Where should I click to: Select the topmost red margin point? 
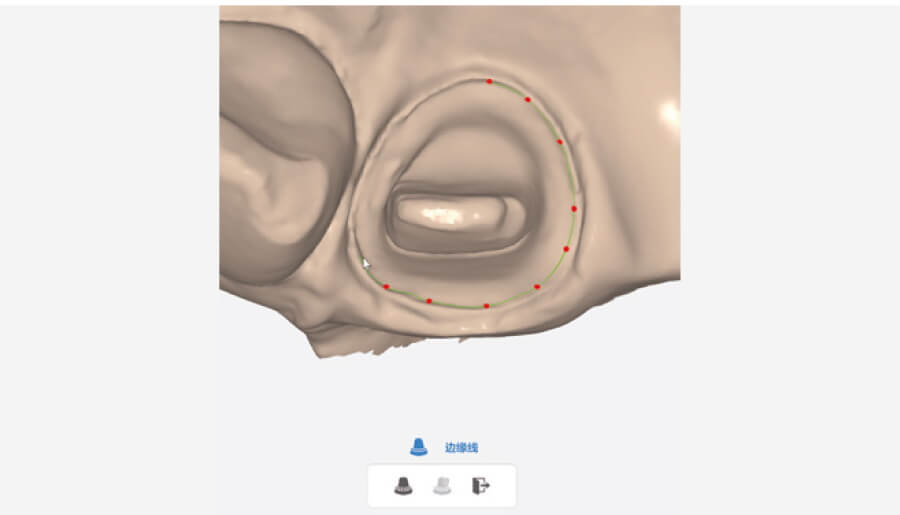489,82
